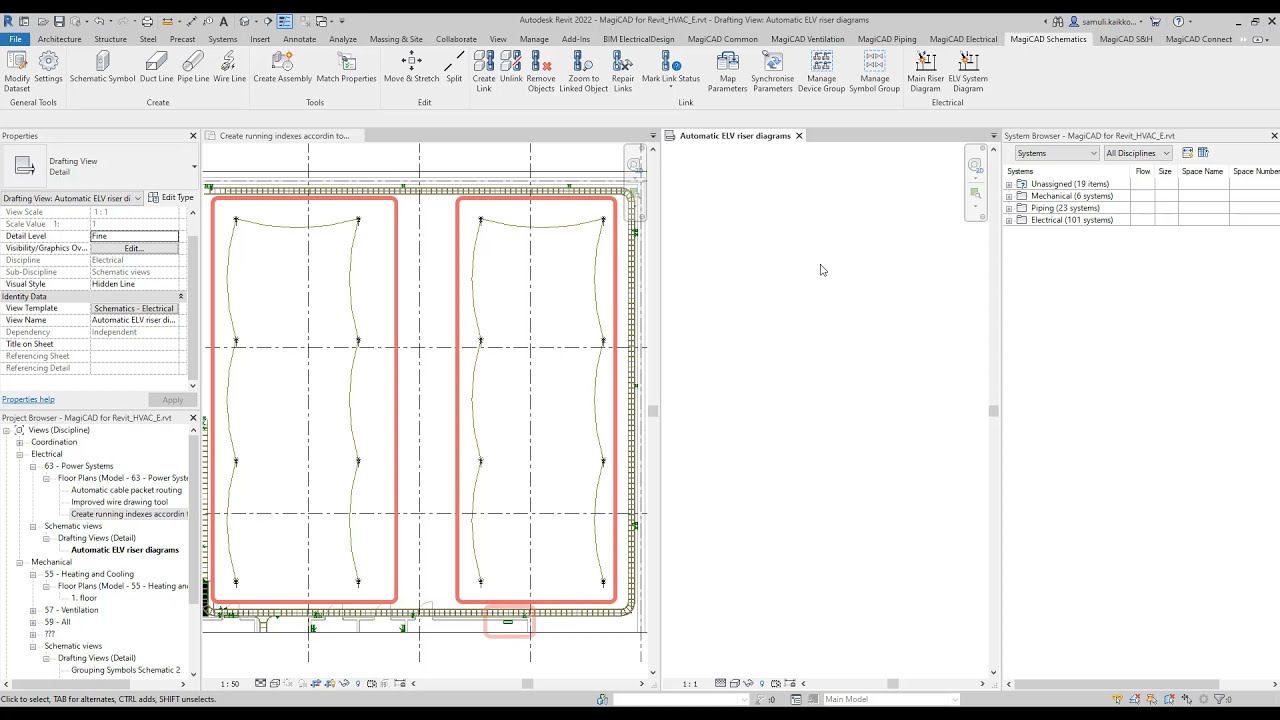Open the Drafting View instance filter dropdown
This screenshot has height=720, width=1280.
coord(72,198)
